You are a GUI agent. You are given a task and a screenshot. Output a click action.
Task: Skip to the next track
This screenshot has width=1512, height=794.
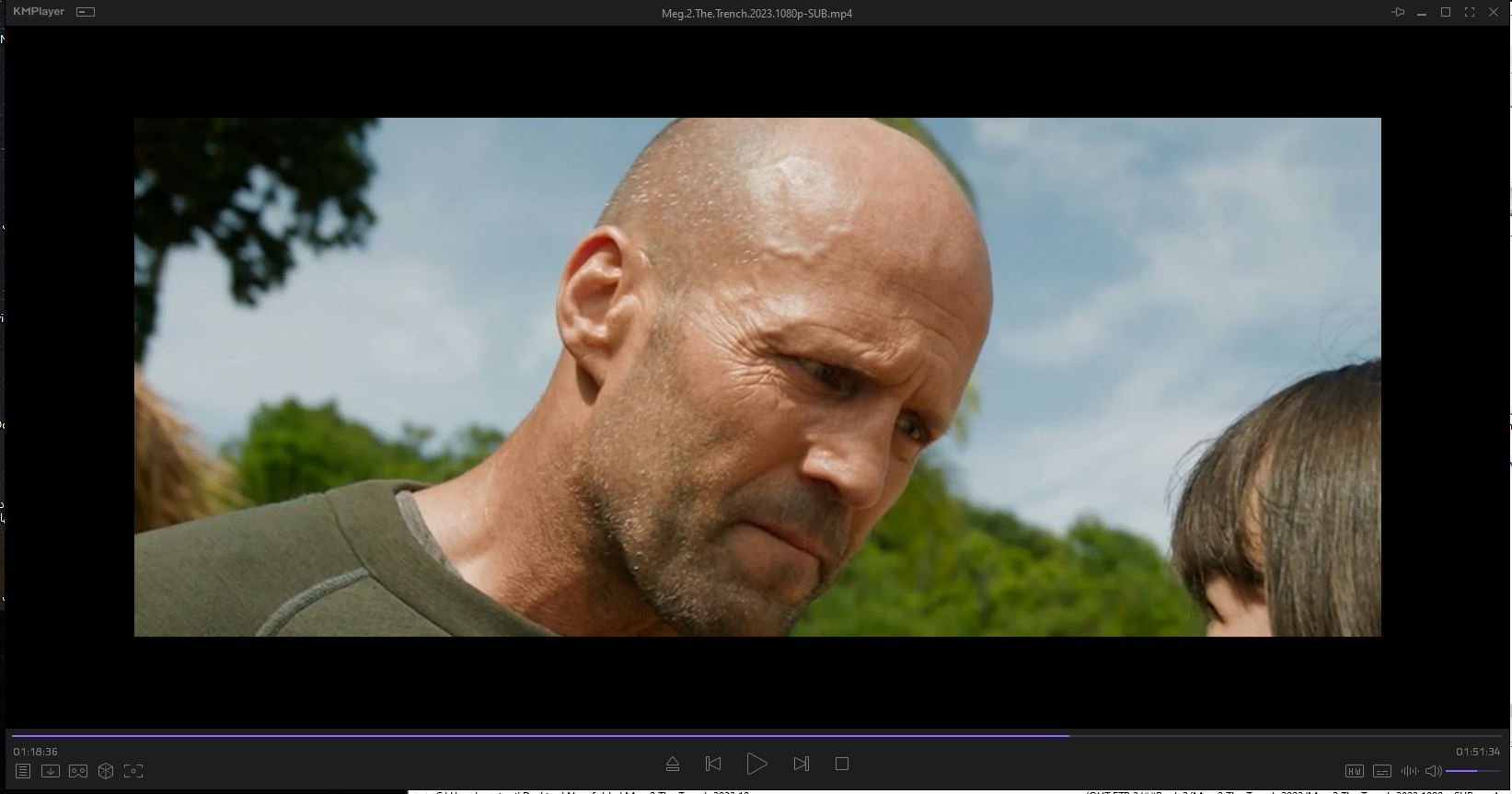point(802,764)
